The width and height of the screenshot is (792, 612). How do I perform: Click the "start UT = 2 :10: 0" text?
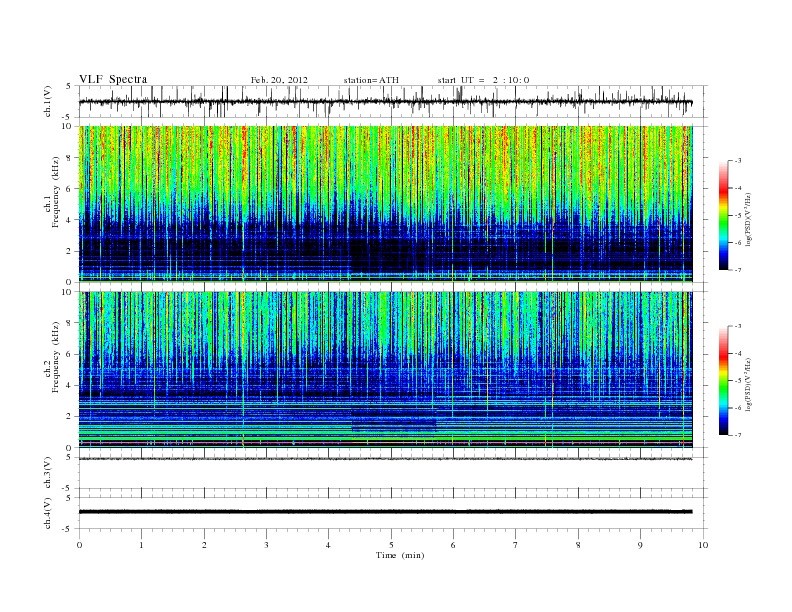pos(483,80)
